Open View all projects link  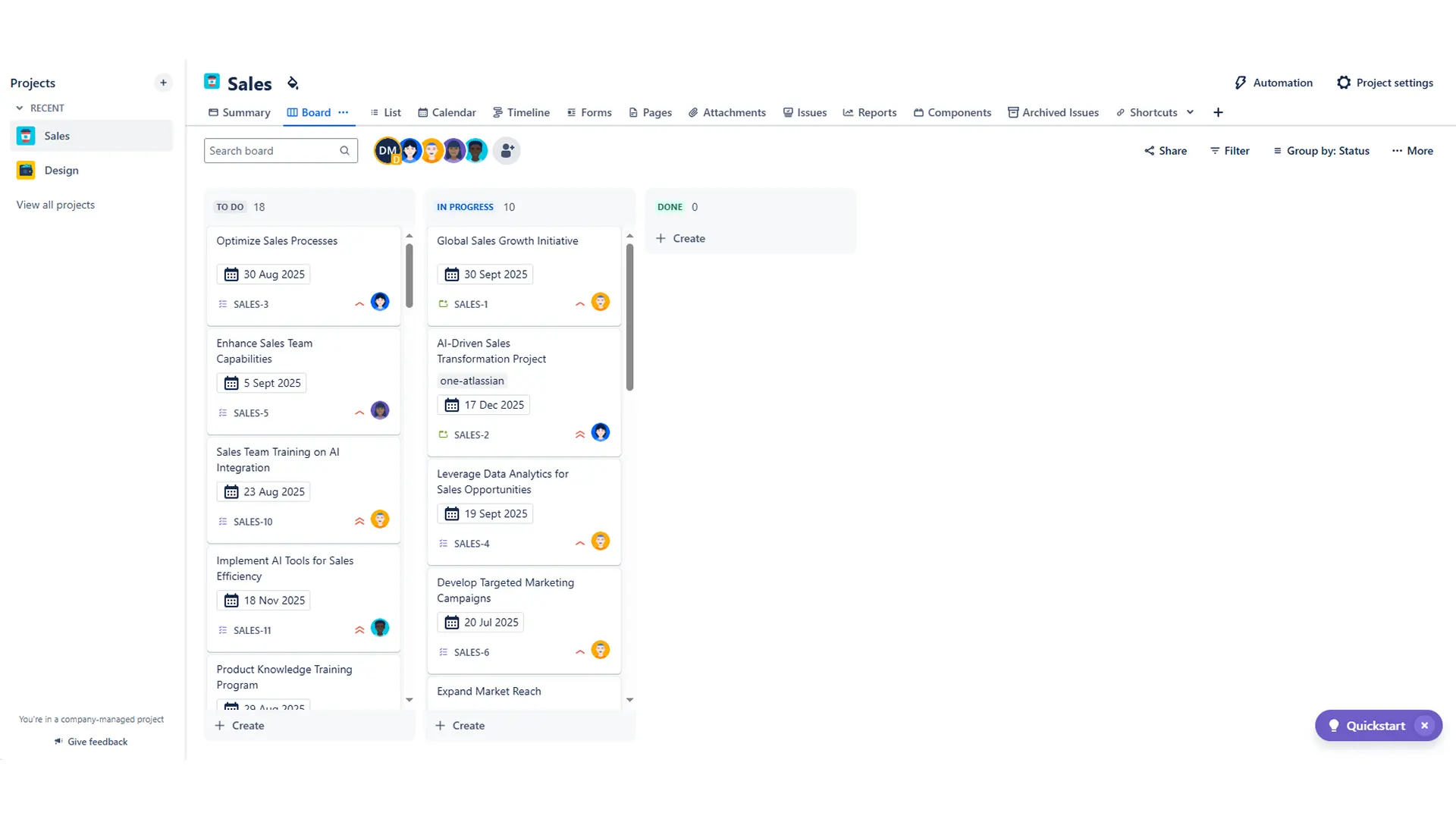[55, 205]
